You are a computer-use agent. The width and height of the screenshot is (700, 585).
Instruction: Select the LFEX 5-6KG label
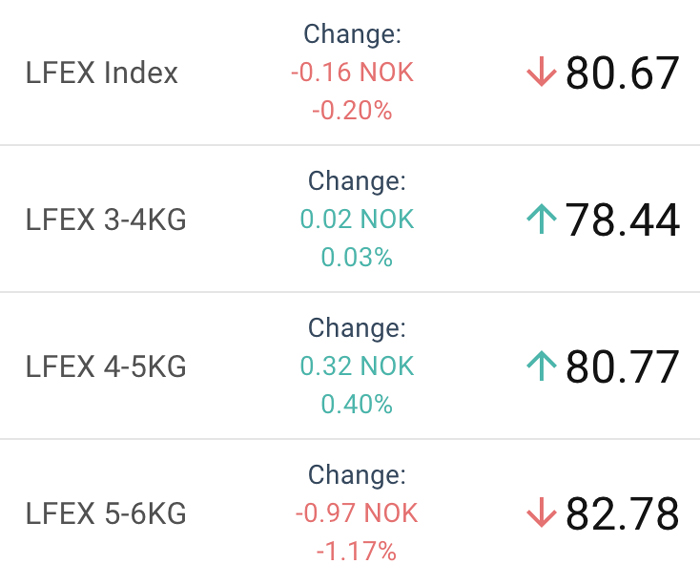click(x=106, y=513)
